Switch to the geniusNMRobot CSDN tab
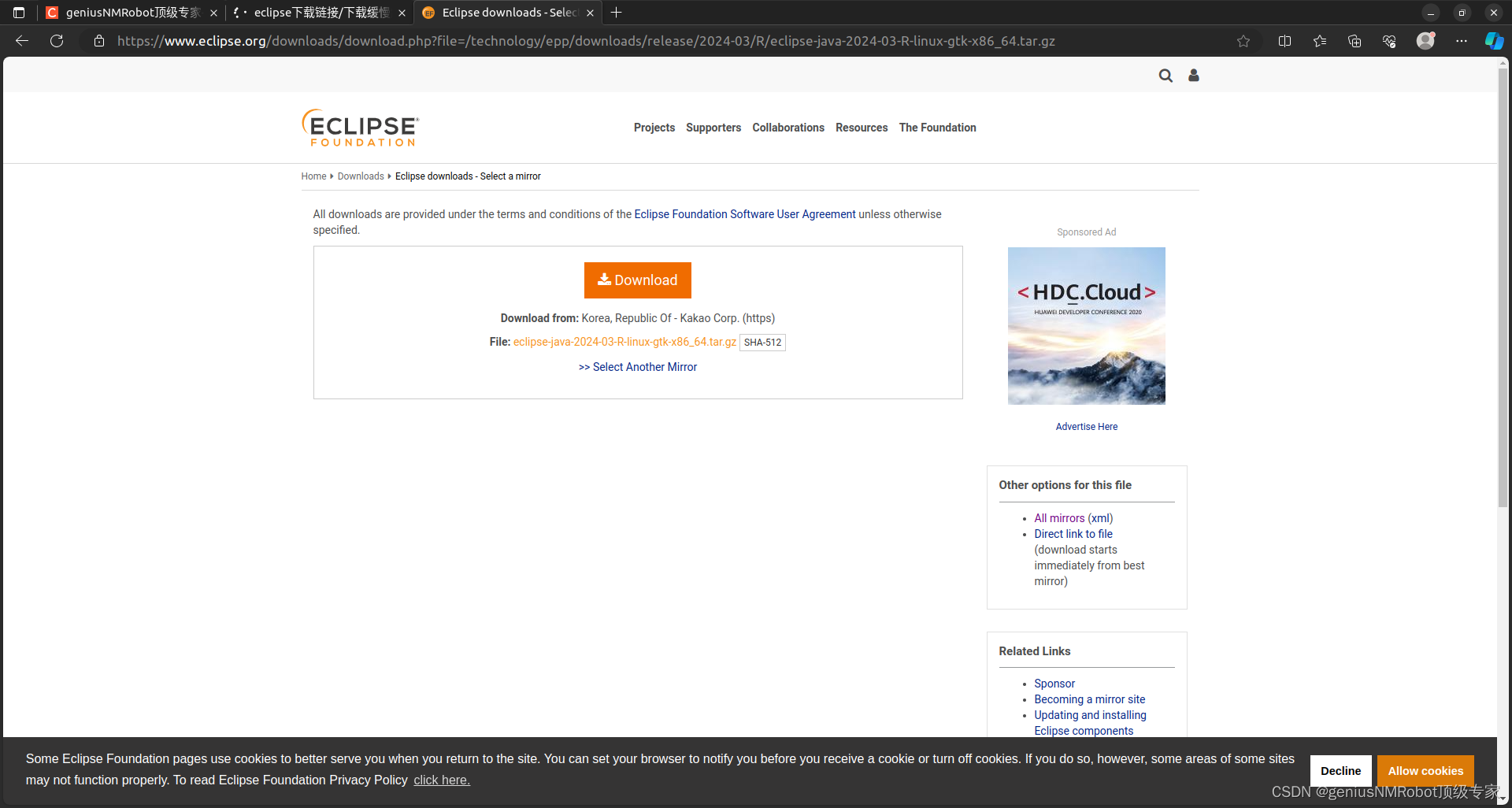The width and height of the screenshot is (1512, 808). 131,13
